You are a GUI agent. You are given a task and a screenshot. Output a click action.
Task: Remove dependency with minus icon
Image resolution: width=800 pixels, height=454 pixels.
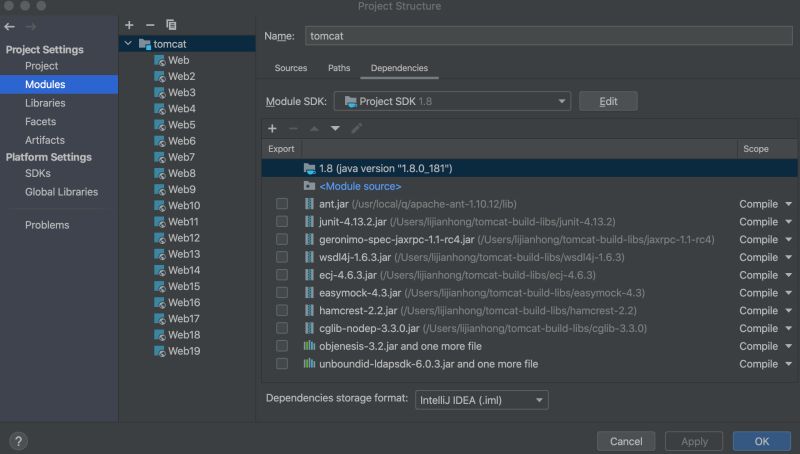pyautogui.click(x=293, y=129)
